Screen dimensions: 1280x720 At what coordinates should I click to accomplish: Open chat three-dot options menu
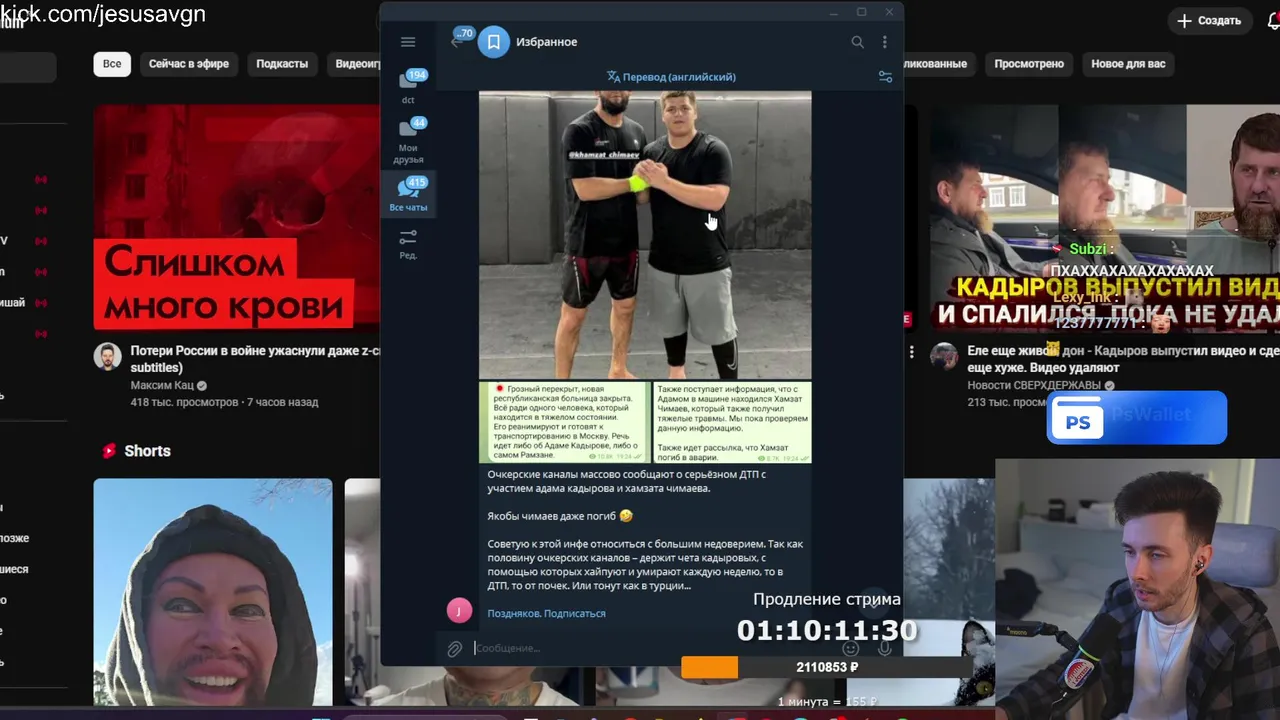(x=884, y=42)
